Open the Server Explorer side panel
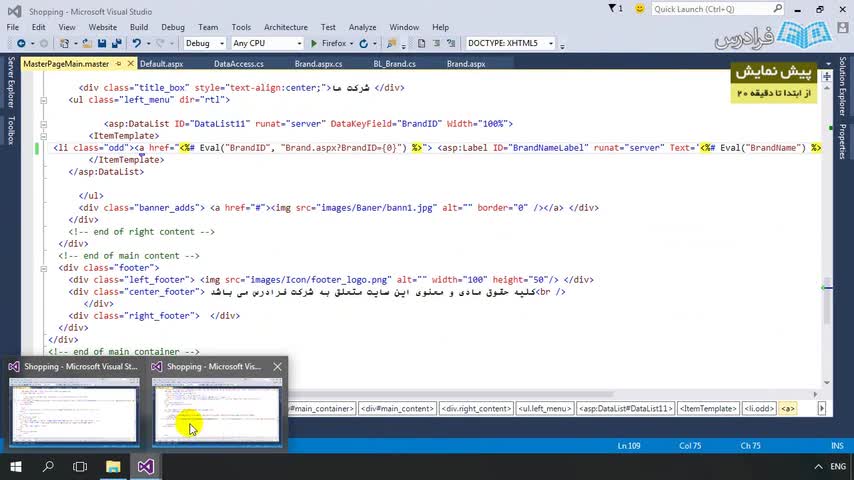 pos(11,82)
